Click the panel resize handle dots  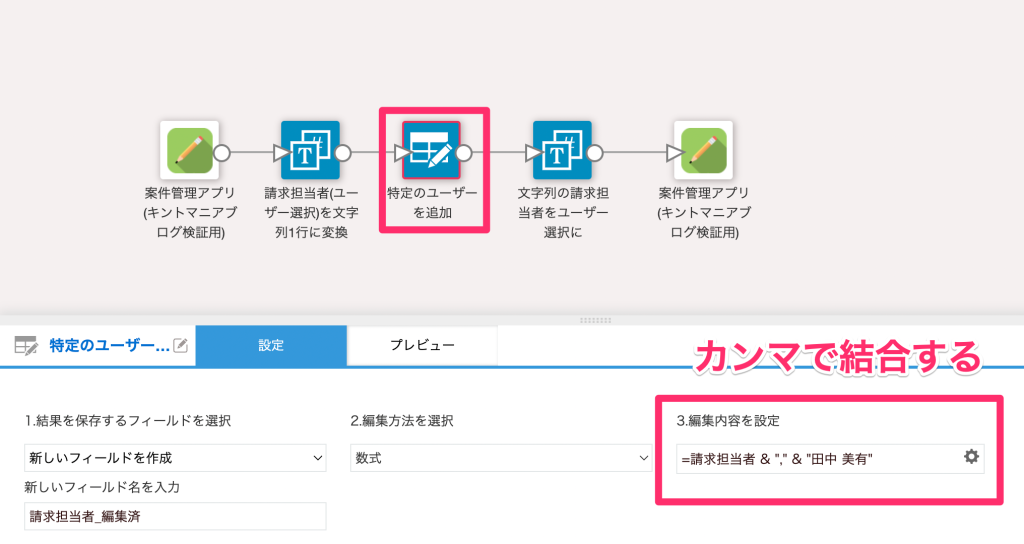[596, 320]
